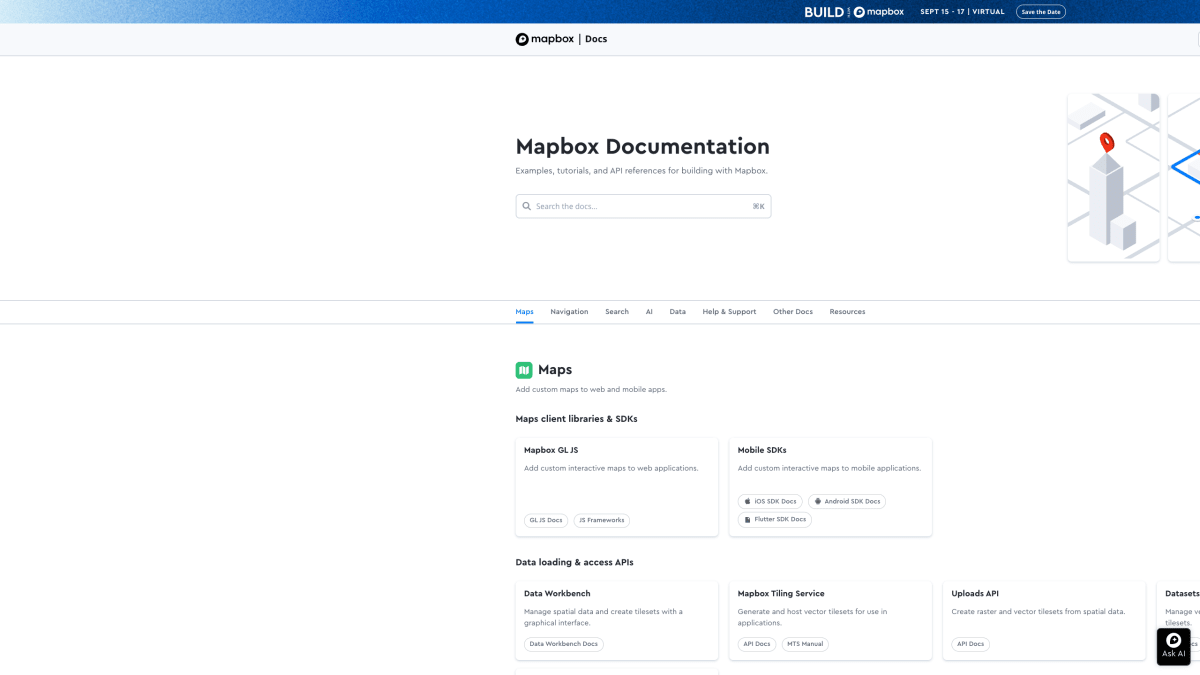Image resolution: width=1200 pixels, height=675 pixels.
Task: Go to the Help & Support tab
Action: 729,312
